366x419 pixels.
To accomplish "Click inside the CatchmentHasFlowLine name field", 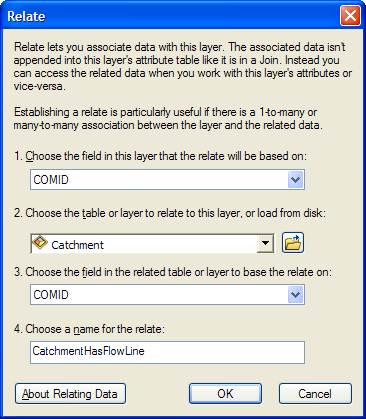I will tap(167, 352).
